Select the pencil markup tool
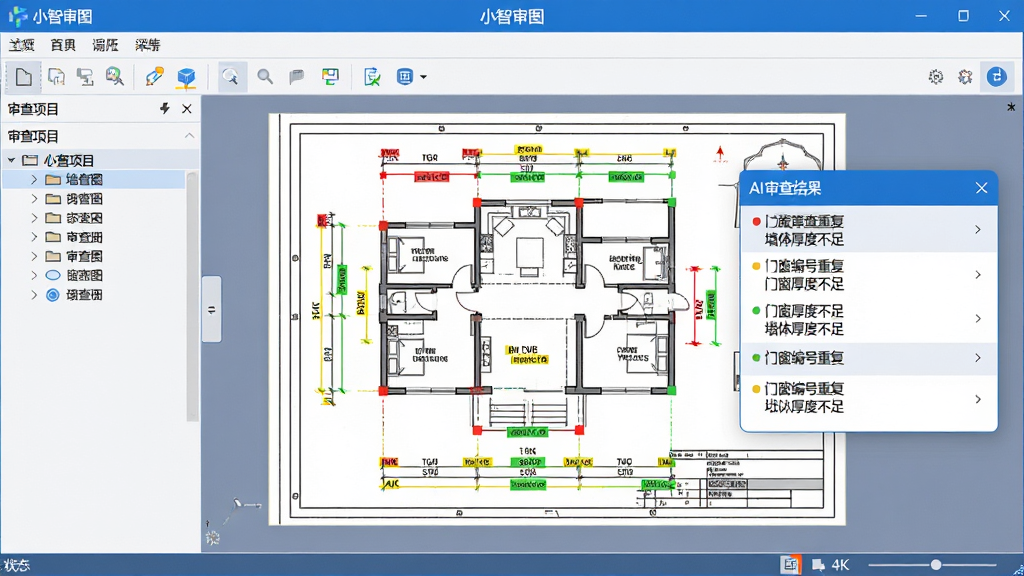This screenshot has width=1024, height=576. 155,77
